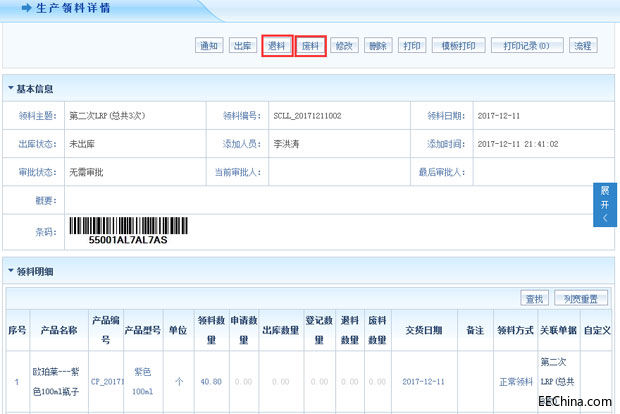Click delivery date 2017-12-11 in table row
This screenshot has height=414, width=620.
coord(423,382)
